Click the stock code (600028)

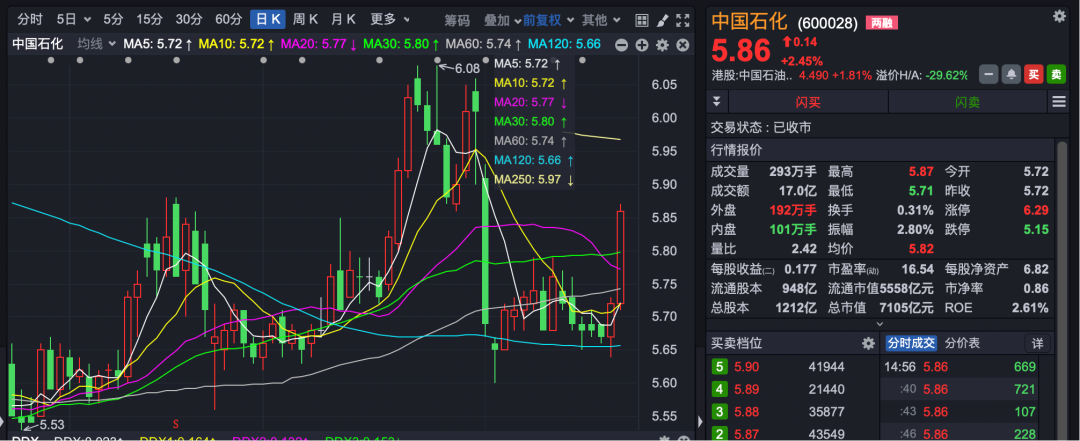827,24
